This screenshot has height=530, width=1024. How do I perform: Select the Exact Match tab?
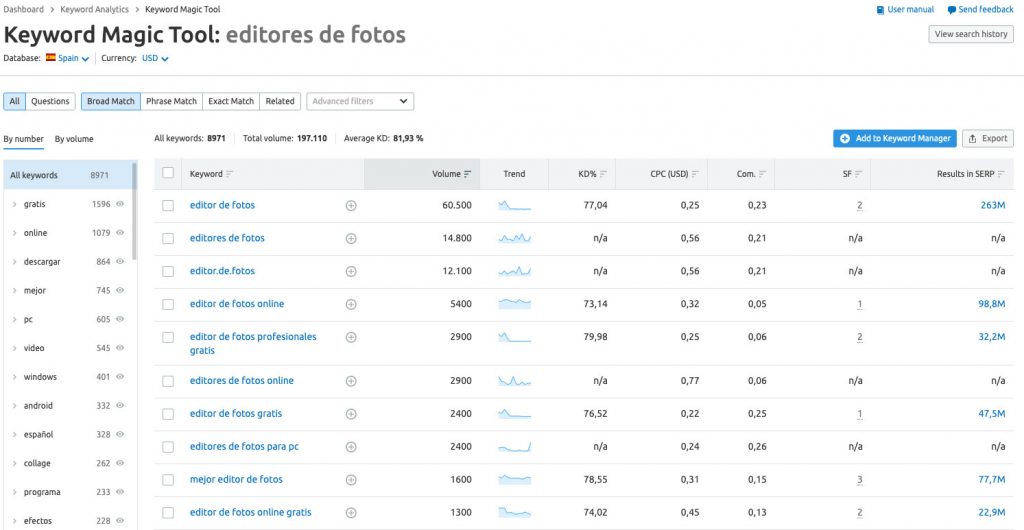click(231, 101)
